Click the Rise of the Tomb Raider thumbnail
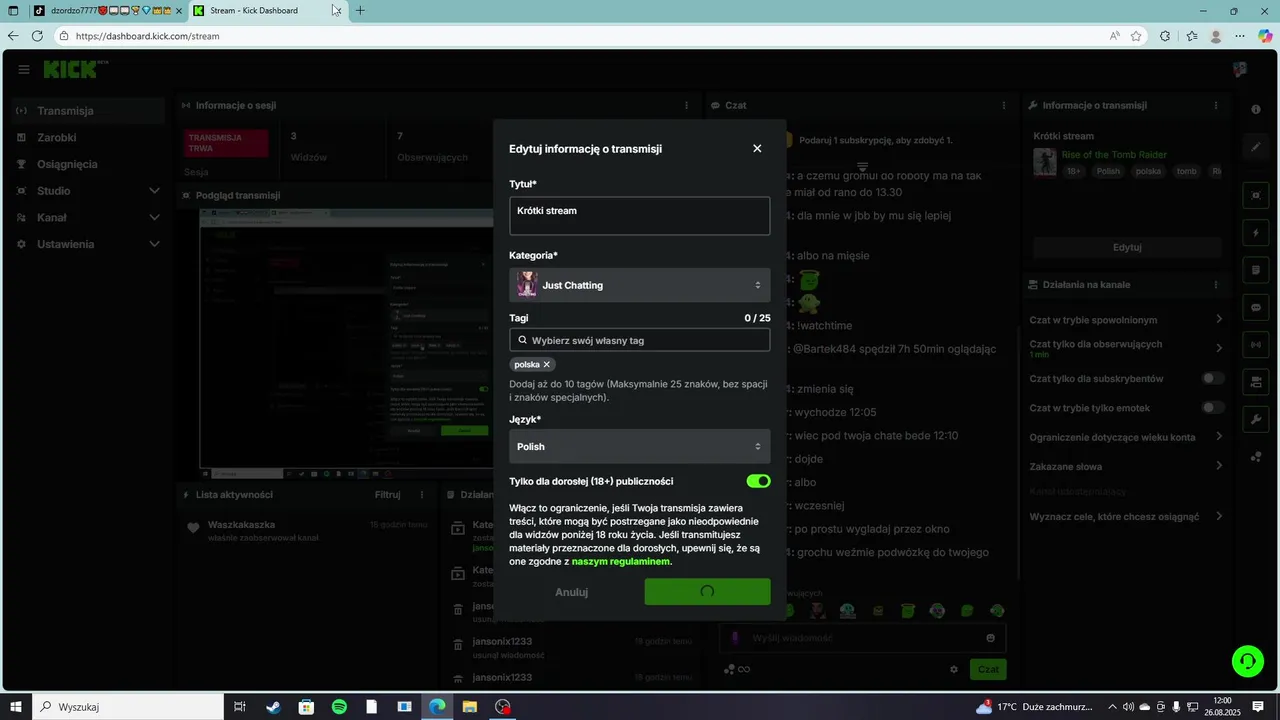 [x=1045, y=162]
